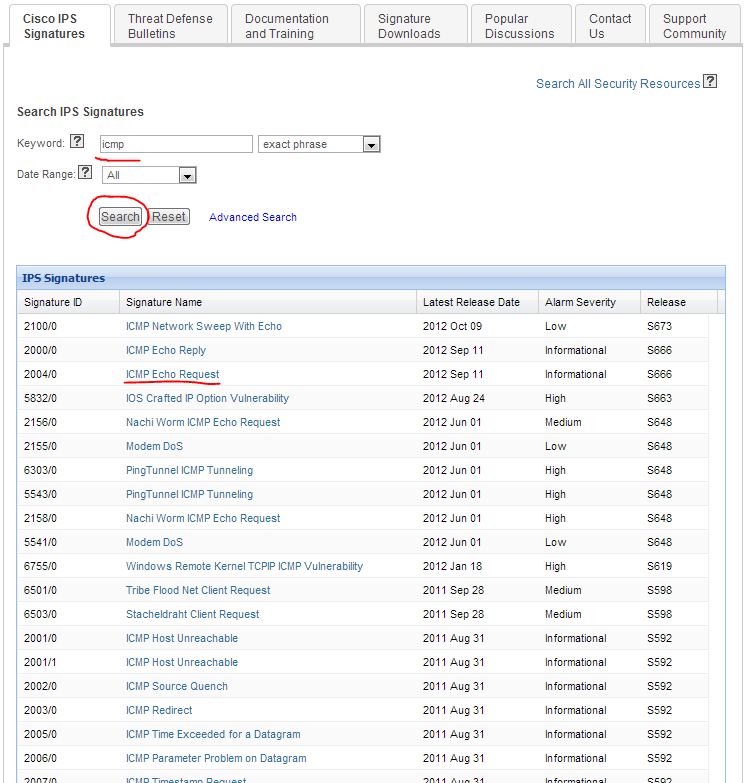
Task: Click release value S663
Action: 660,398
